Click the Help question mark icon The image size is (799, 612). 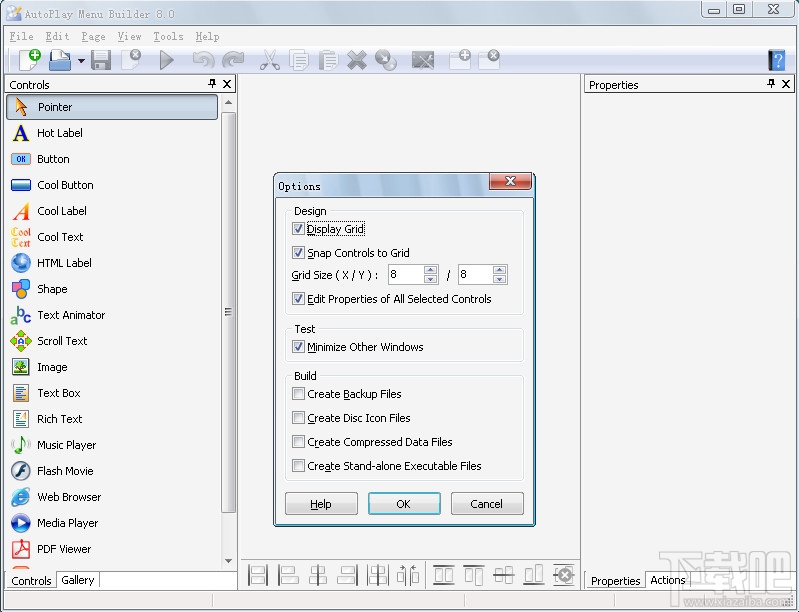[777, 60]
